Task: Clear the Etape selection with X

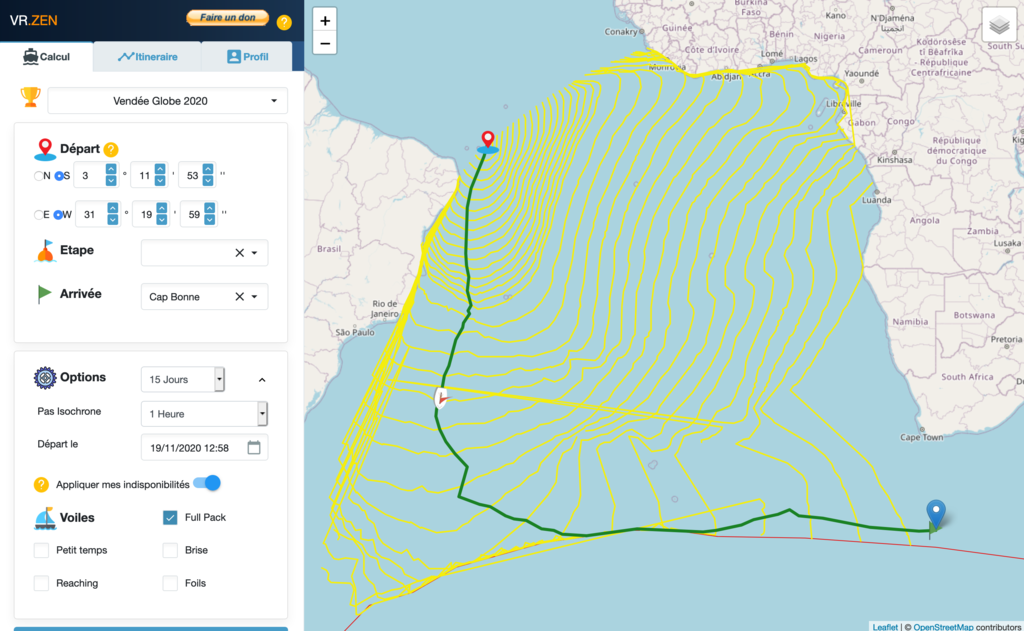Action: (x=239, y=253)
